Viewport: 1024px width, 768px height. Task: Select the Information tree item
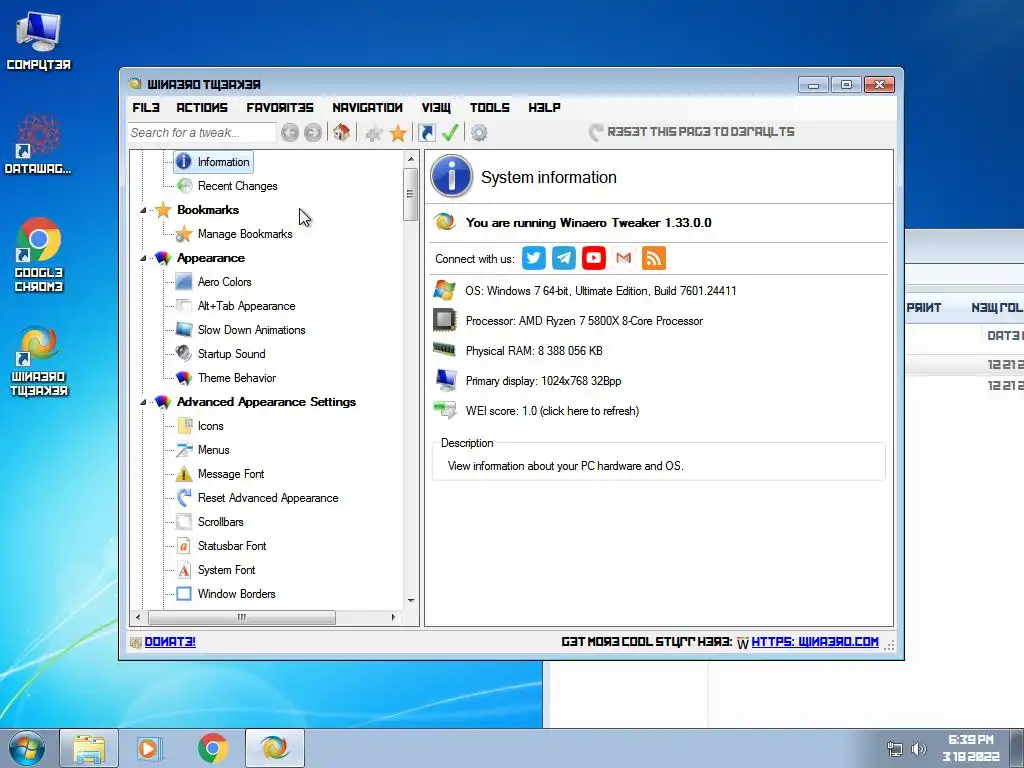tap(213, 162)
